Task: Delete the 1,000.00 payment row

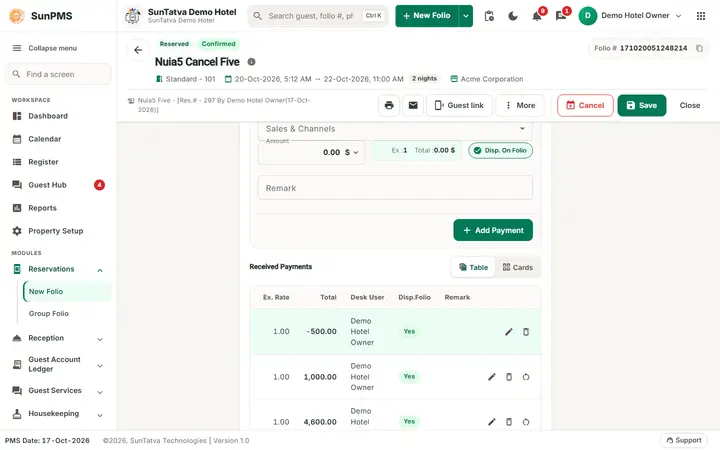Action: 509,377
